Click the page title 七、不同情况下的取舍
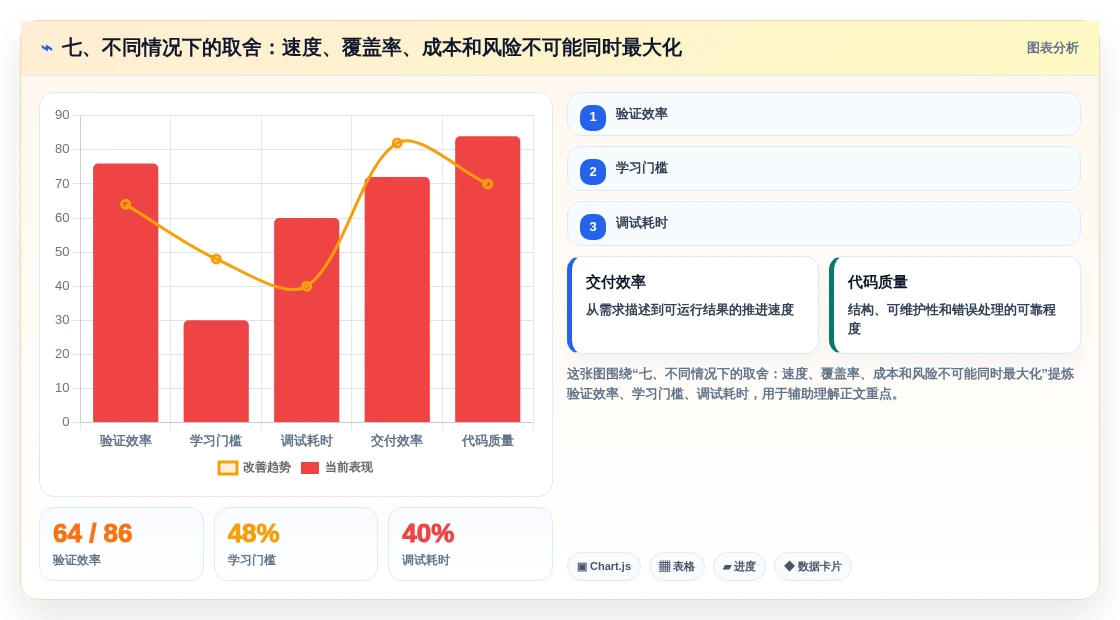The image size is (1120, 620). (x=371, y=48)
